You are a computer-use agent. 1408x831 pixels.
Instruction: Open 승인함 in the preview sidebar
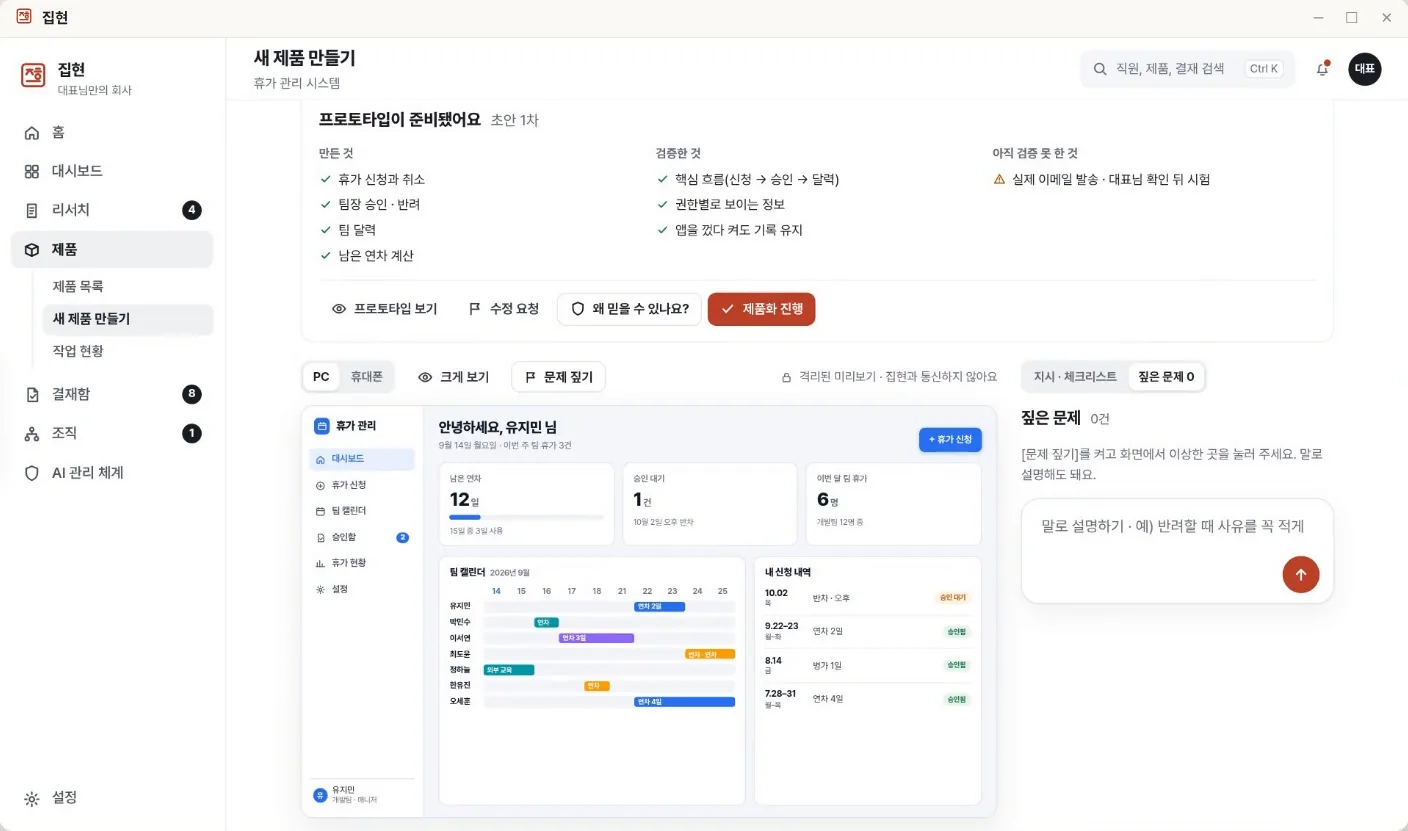coord(362,537)
